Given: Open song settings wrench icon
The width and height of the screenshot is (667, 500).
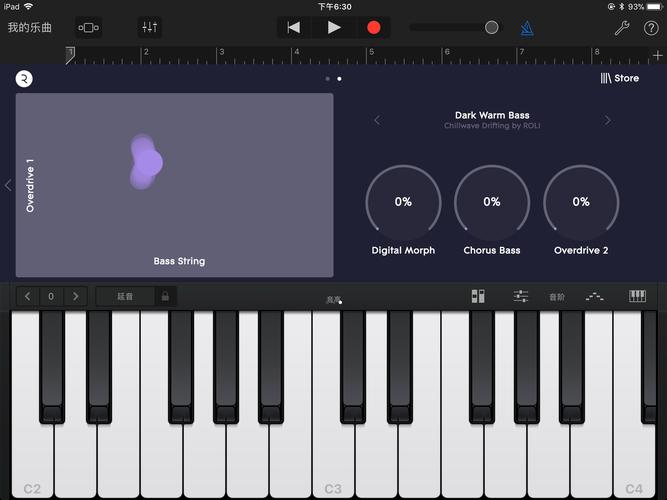Looking at the screenshot, I should (621, 28).
